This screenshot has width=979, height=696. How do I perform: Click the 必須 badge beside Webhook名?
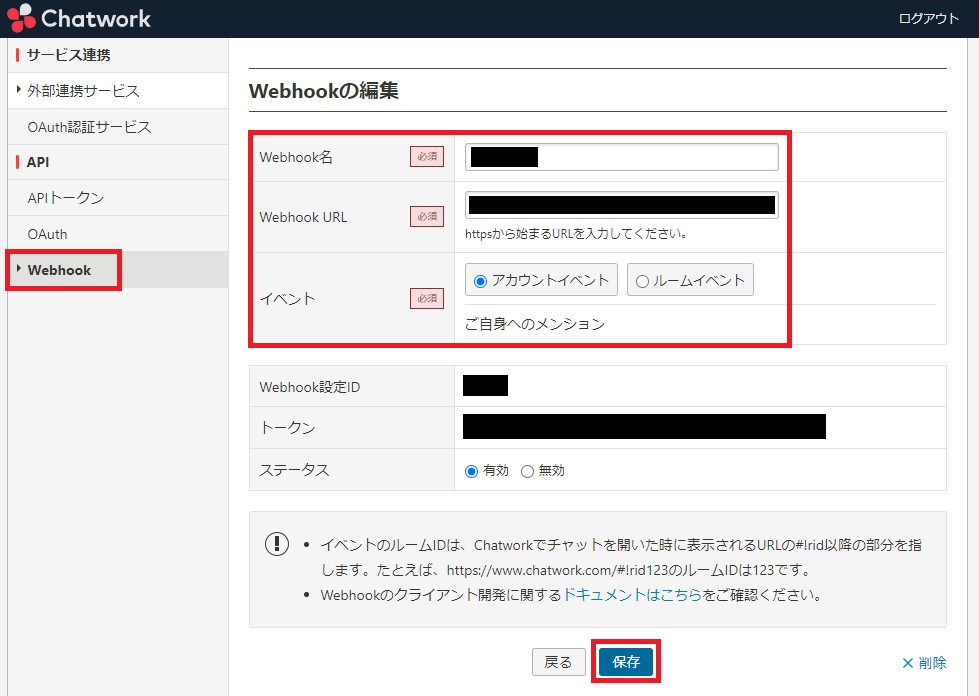click(x=426, y=156)
